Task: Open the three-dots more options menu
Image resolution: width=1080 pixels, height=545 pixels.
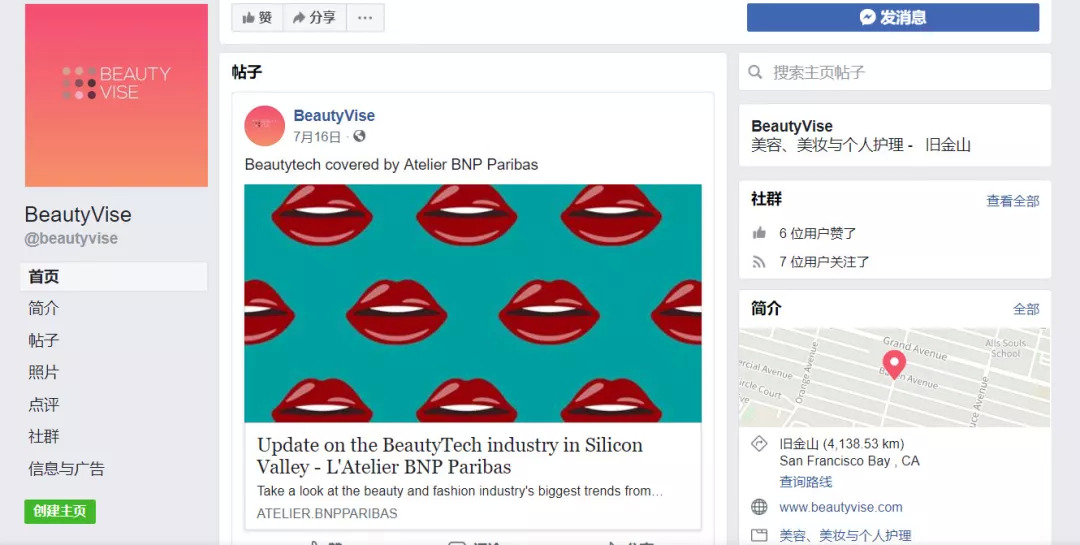Action: pos(365,18)
